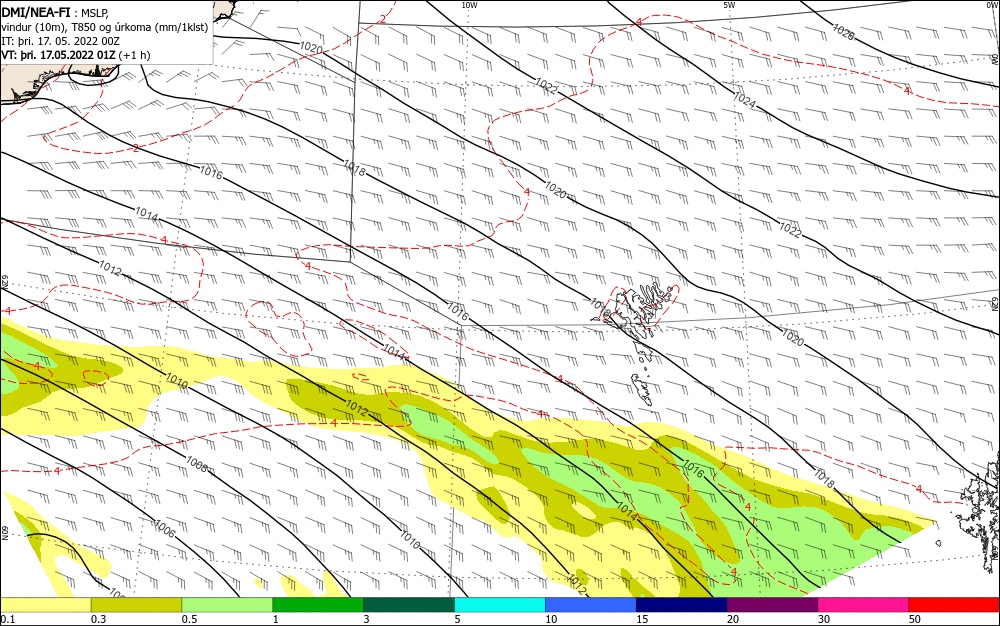Screen dimensions: 1000x626
Task: Click the legend value '0.3'
Action: click(98, 619)
